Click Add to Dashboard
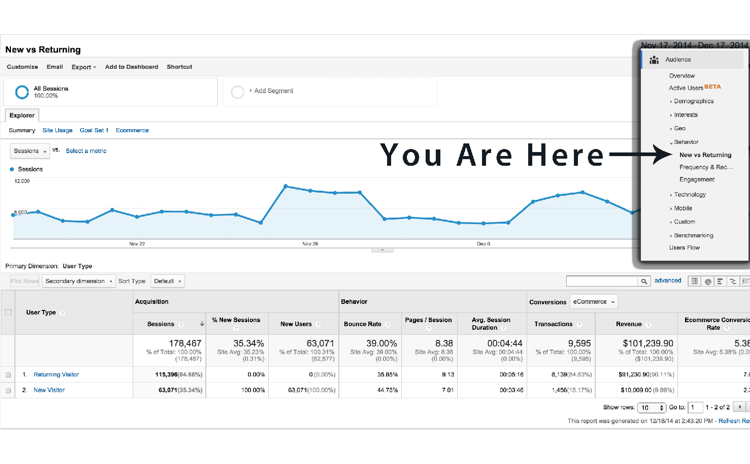Image resolution: width=750 pixels, height=464 pixels. pos(132,67)
